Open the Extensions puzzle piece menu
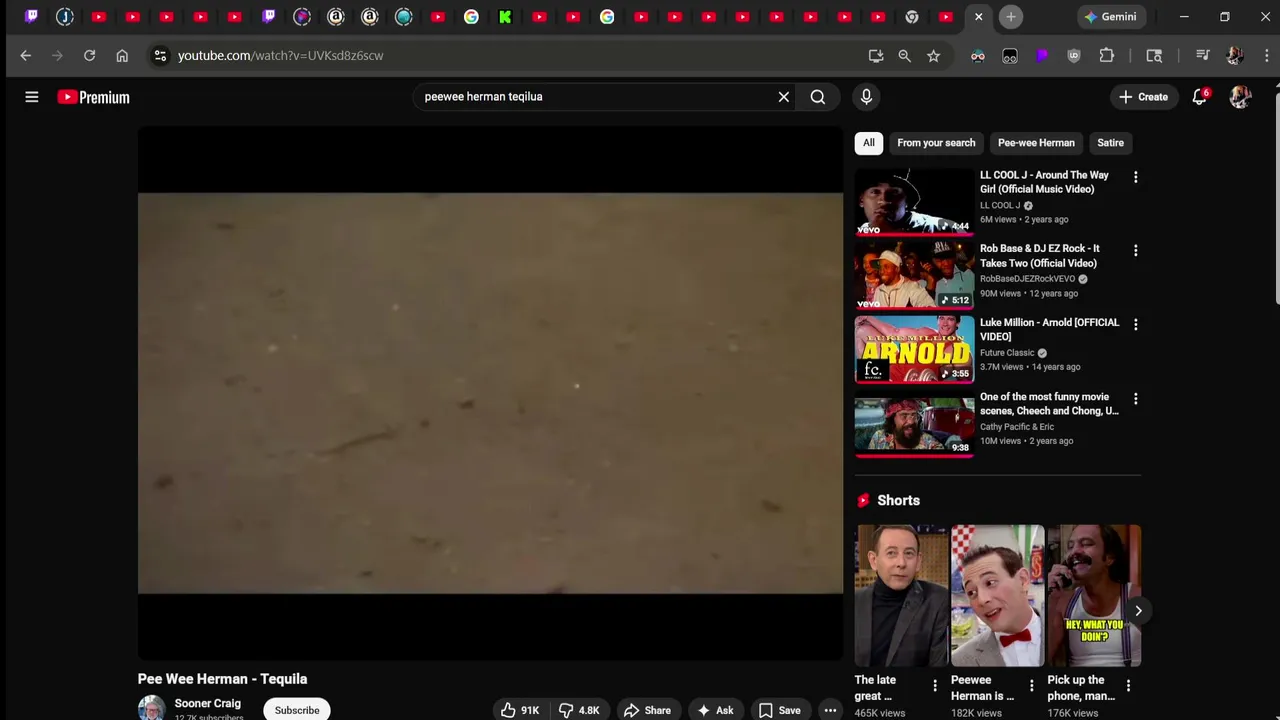1280x720 pixels. point(1107,56)
